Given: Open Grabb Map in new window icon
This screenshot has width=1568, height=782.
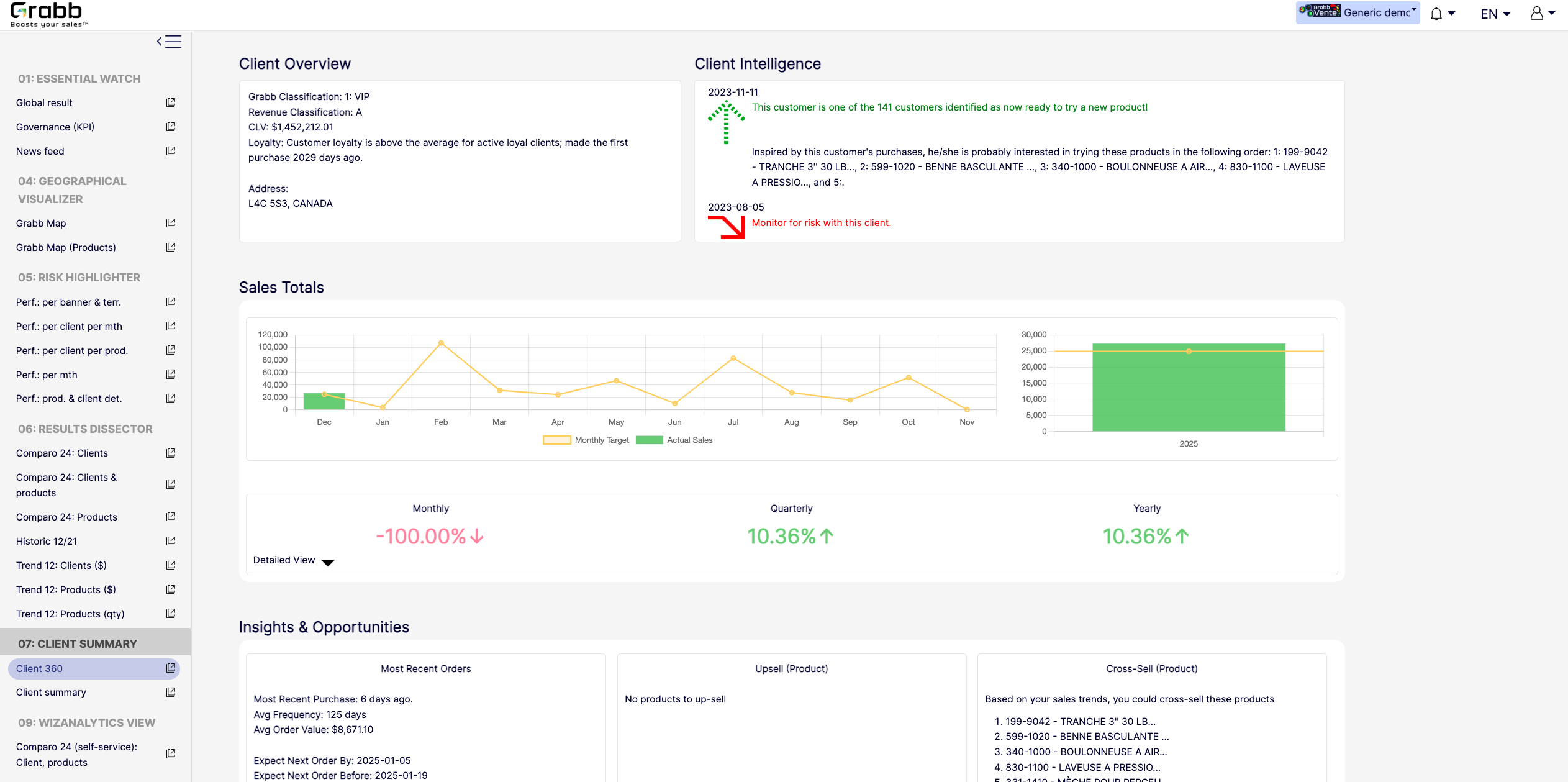Looking at the screenshot, I should 171,223.
